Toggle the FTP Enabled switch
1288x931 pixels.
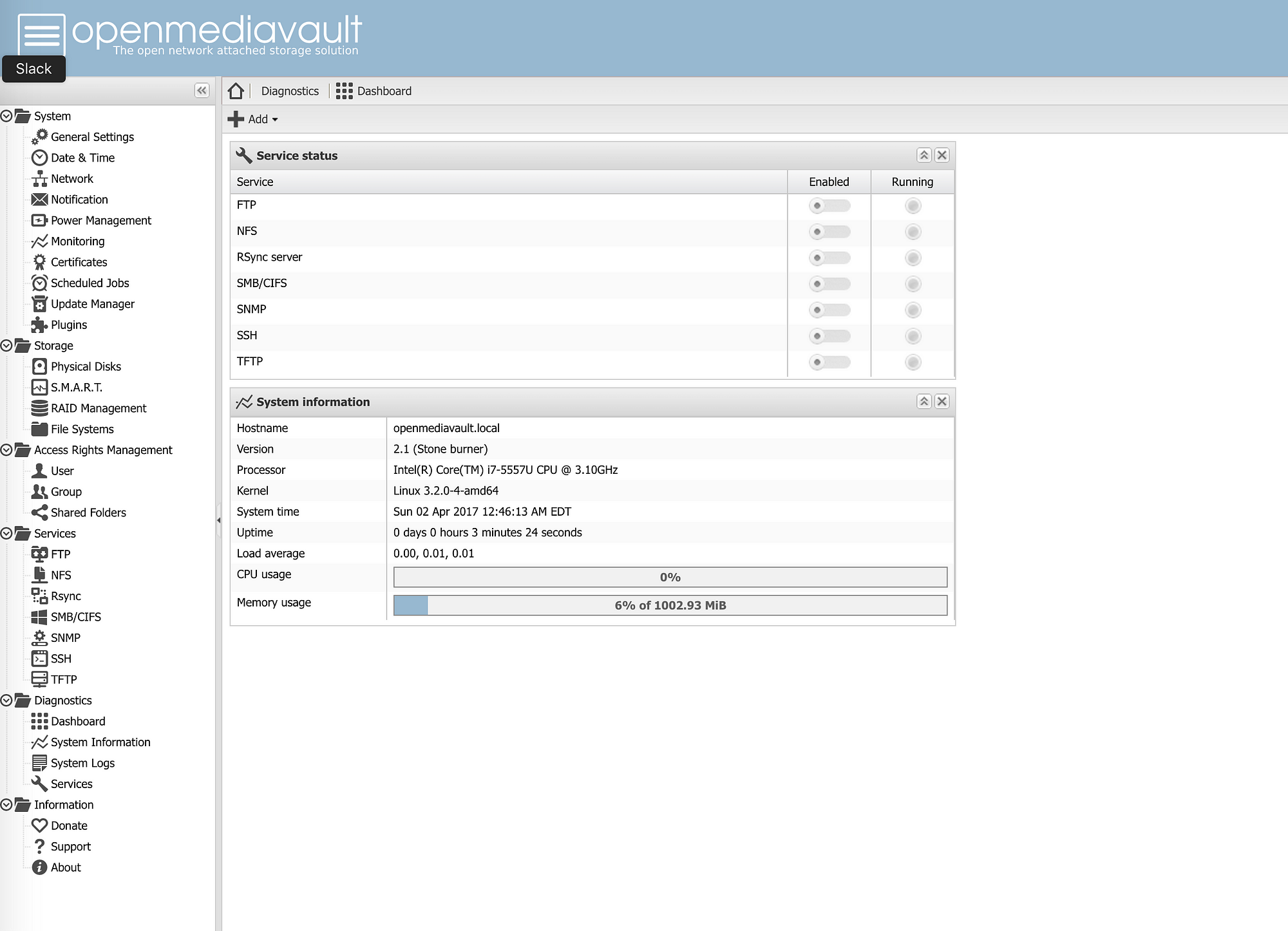pos(829,205)
